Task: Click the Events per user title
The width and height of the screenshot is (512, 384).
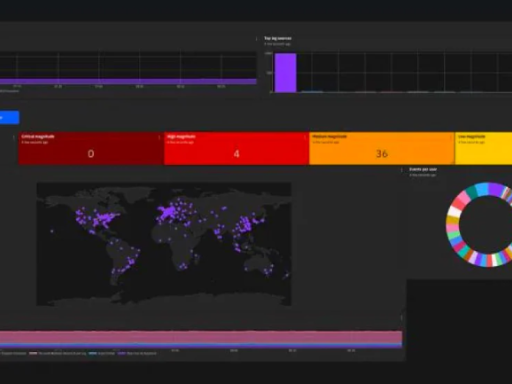Action: (423, 169)
